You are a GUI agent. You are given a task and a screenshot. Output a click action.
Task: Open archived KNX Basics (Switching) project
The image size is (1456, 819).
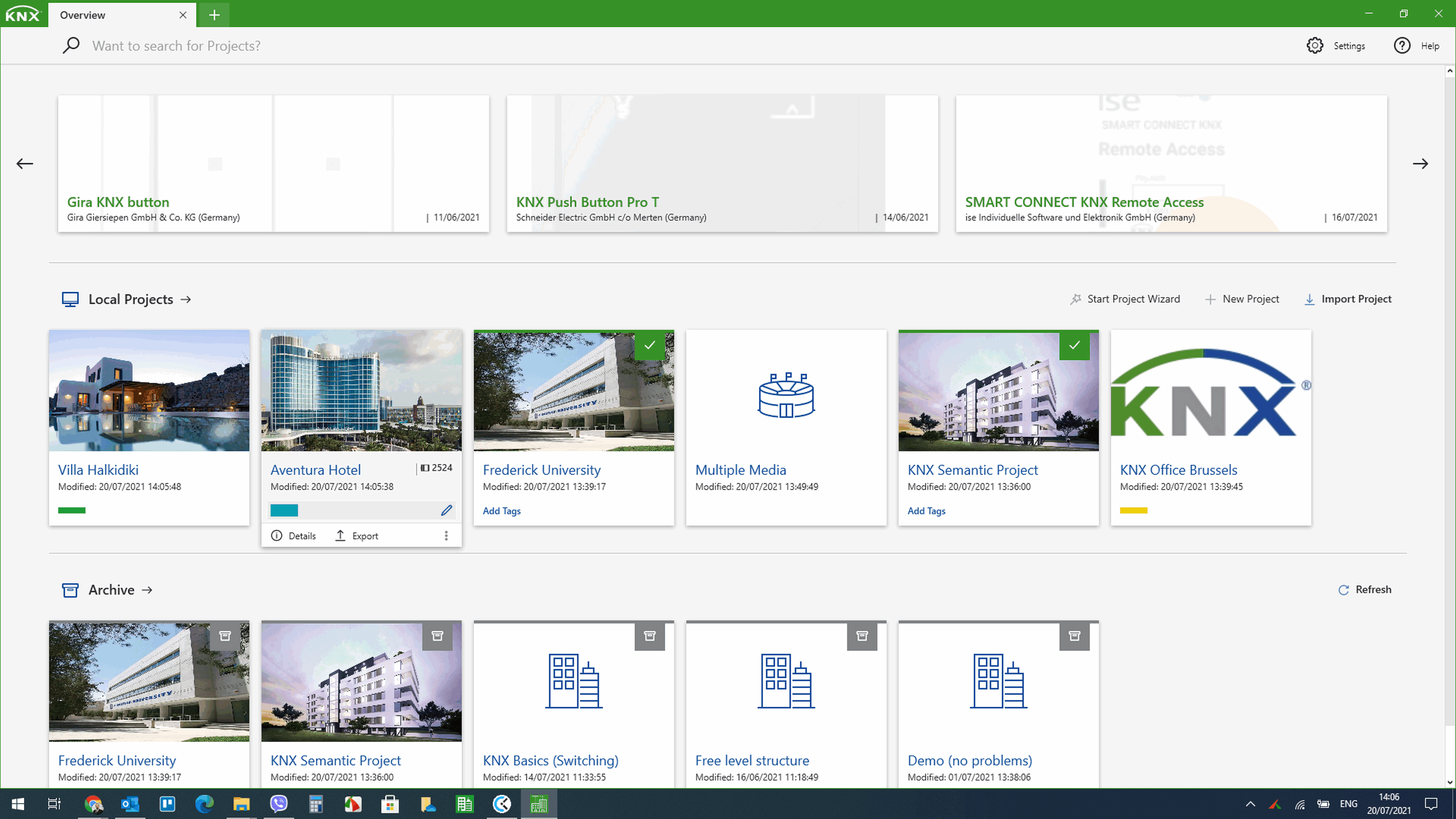(574, 704)
